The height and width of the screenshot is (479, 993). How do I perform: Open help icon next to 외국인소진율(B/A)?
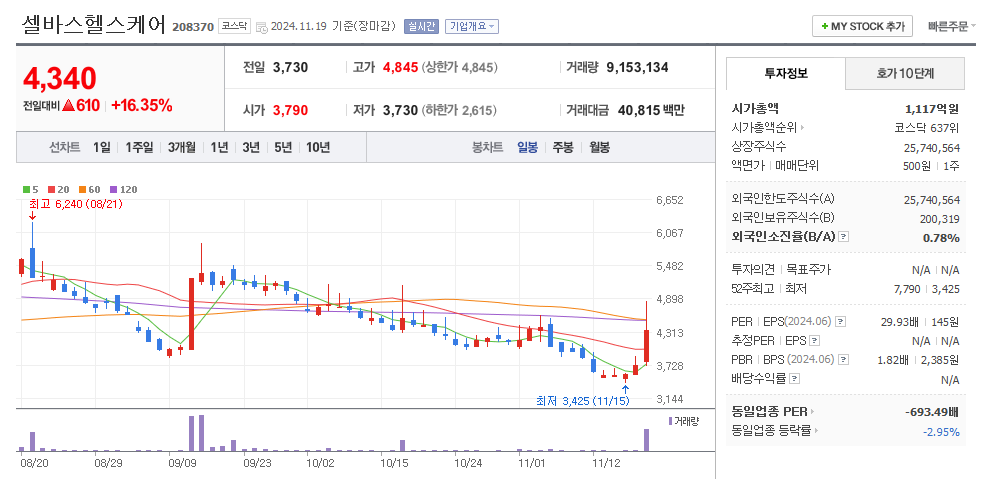point(844,237)
